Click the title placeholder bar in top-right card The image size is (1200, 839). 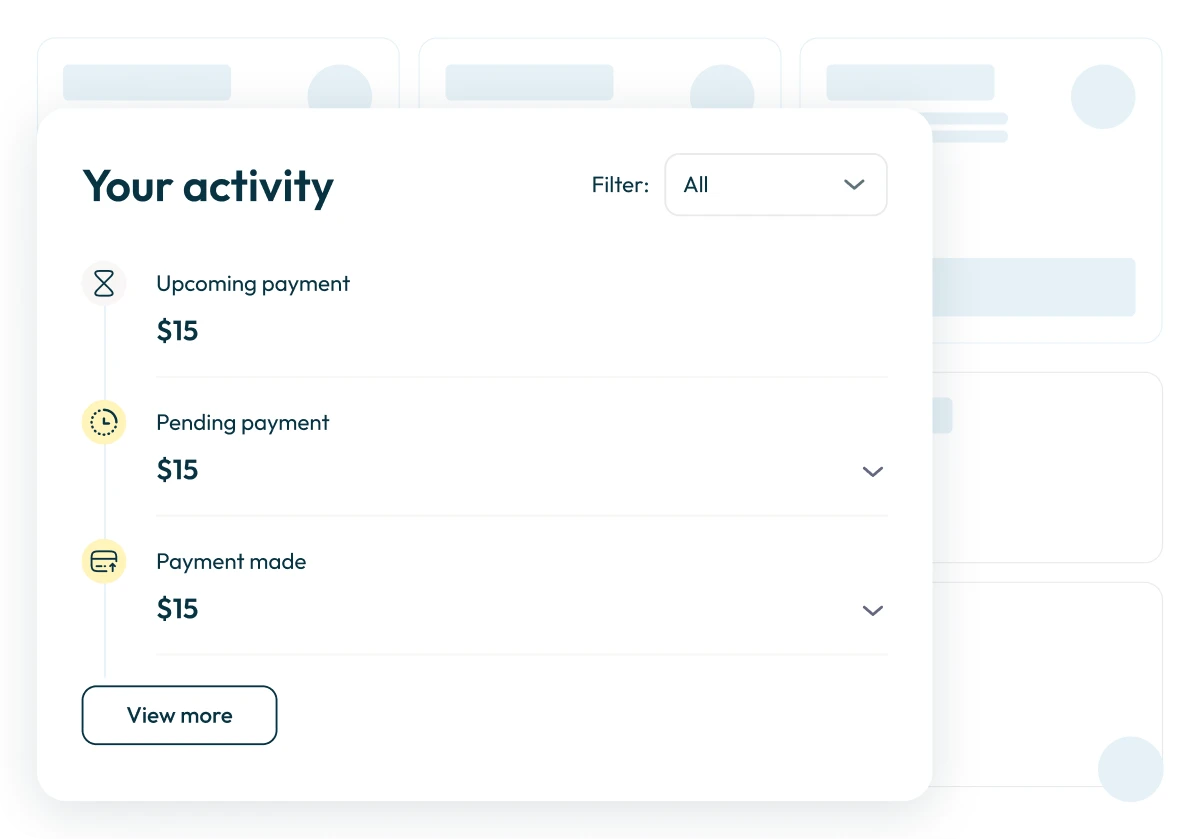point(910,83)
